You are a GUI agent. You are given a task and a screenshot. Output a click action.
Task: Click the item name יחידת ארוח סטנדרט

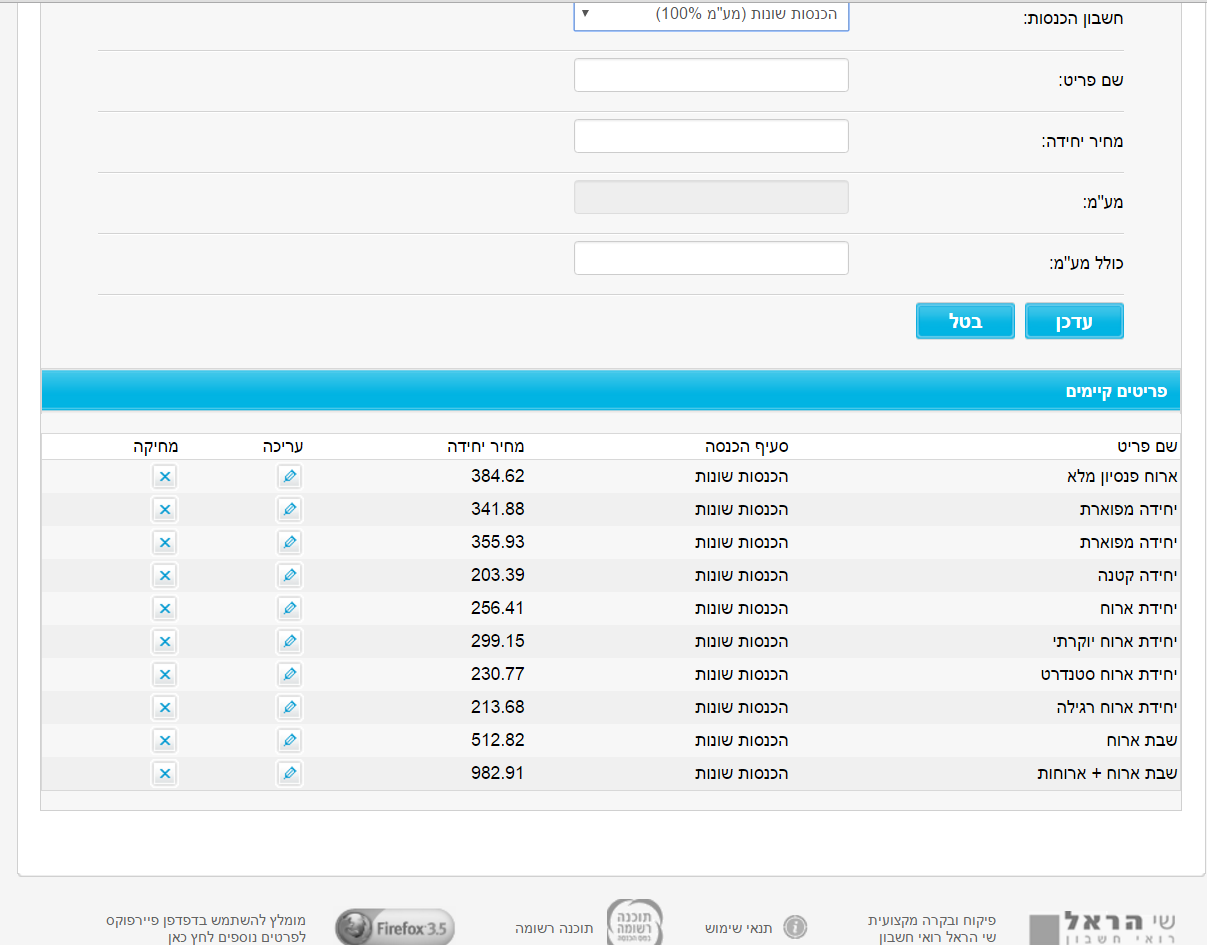click(1110, 675)
